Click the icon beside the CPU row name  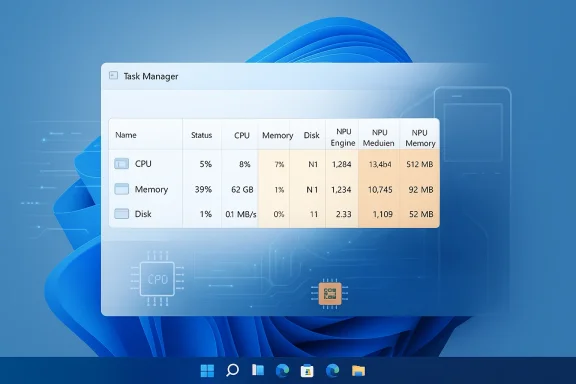pyautogui.click(x=122, y=164)
